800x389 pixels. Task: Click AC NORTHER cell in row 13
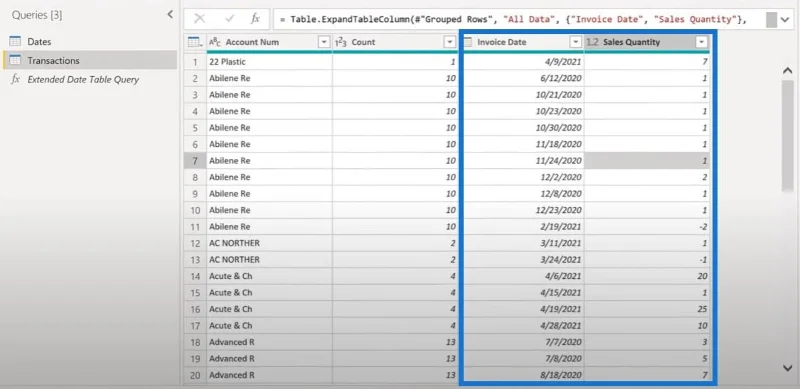tap(269, 259)
